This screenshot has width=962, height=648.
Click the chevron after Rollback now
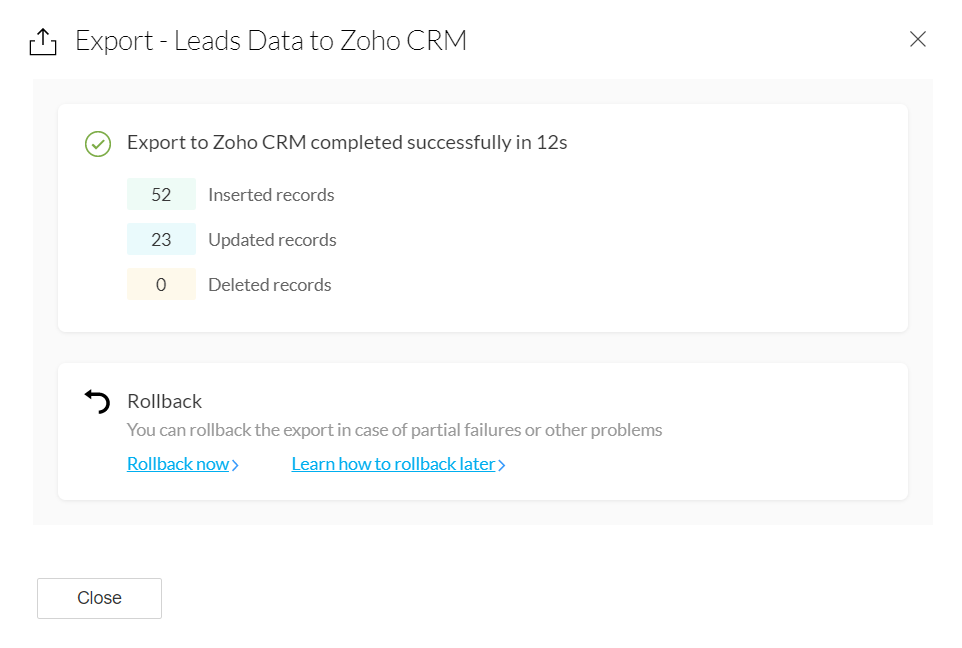click(235, 465)
